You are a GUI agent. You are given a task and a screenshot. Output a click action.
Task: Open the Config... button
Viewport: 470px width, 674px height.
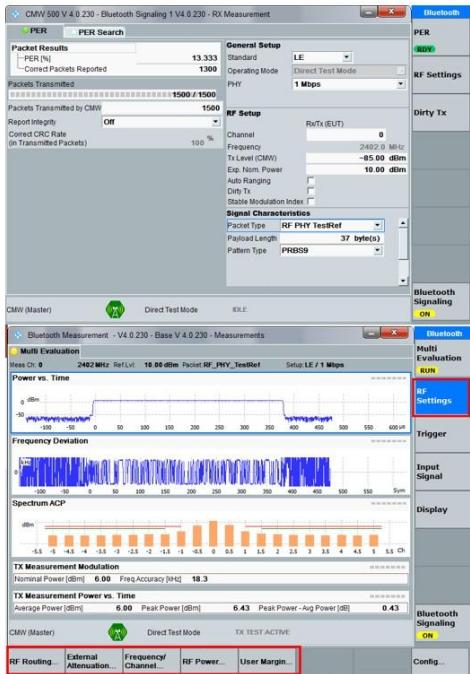pos(440,662)
